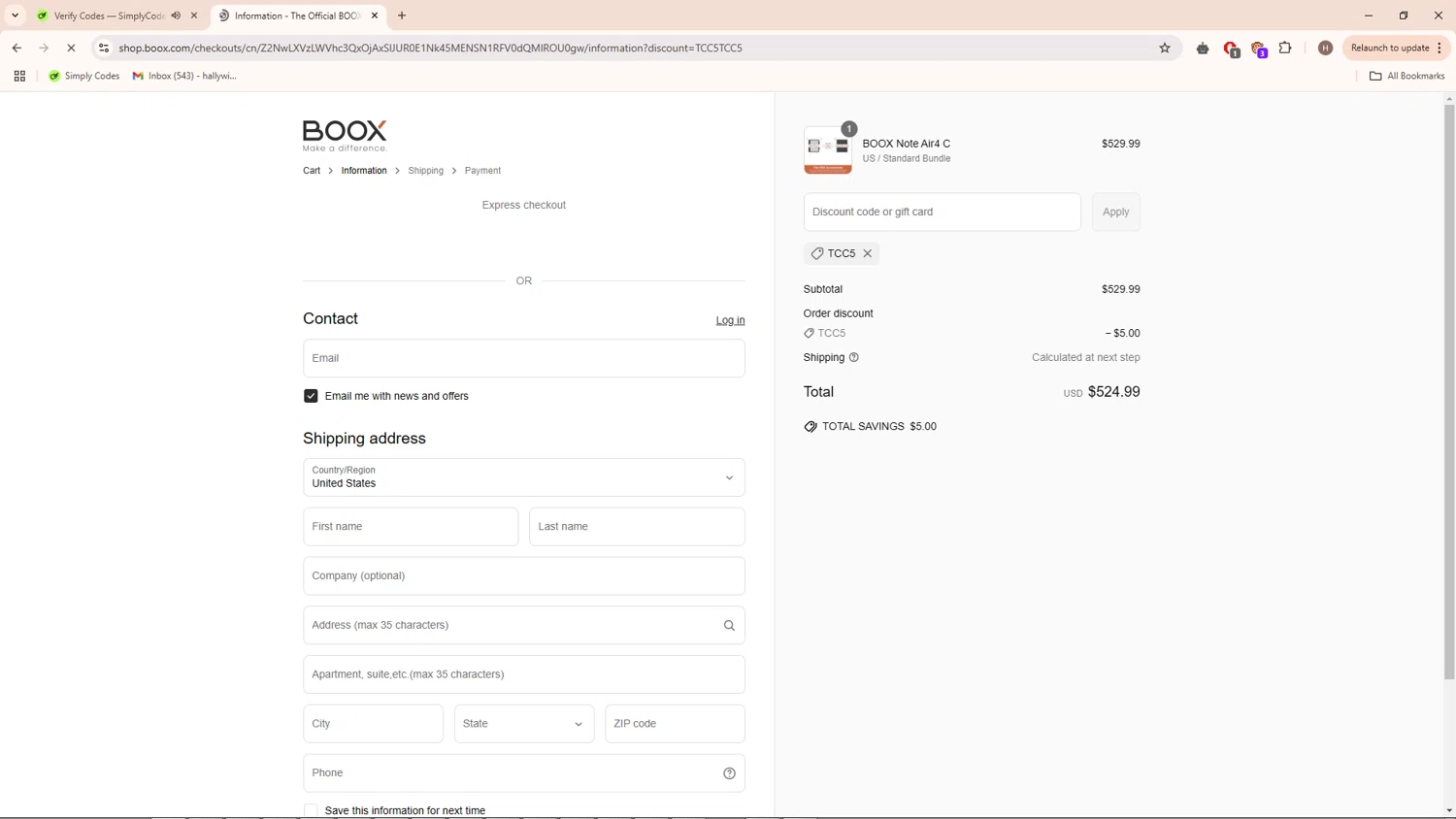Focus the First name field
The image size is (1456, 819).
coord(411,527)
